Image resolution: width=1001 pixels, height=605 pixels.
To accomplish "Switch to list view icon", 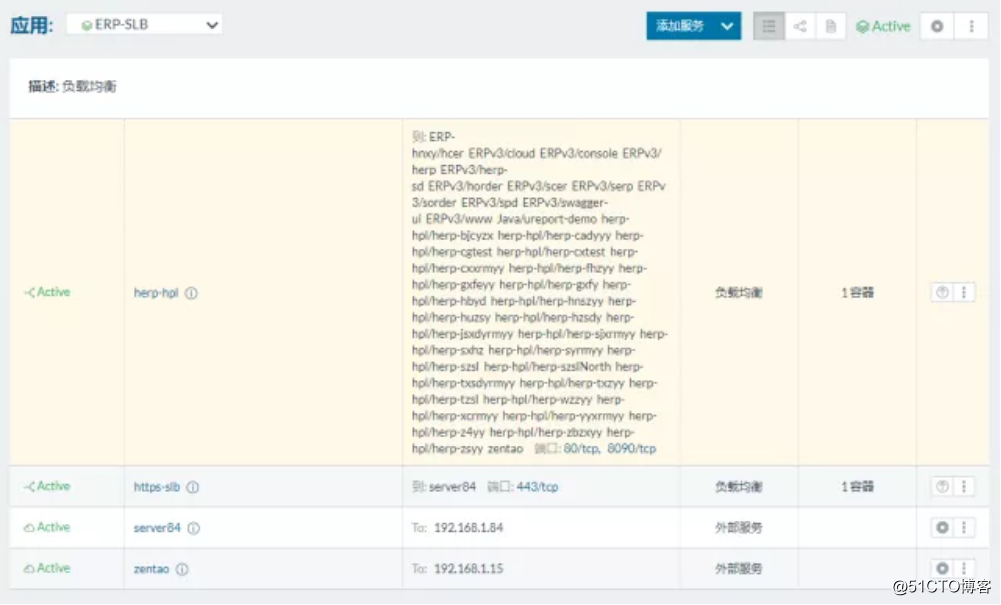I will (769, 26).
